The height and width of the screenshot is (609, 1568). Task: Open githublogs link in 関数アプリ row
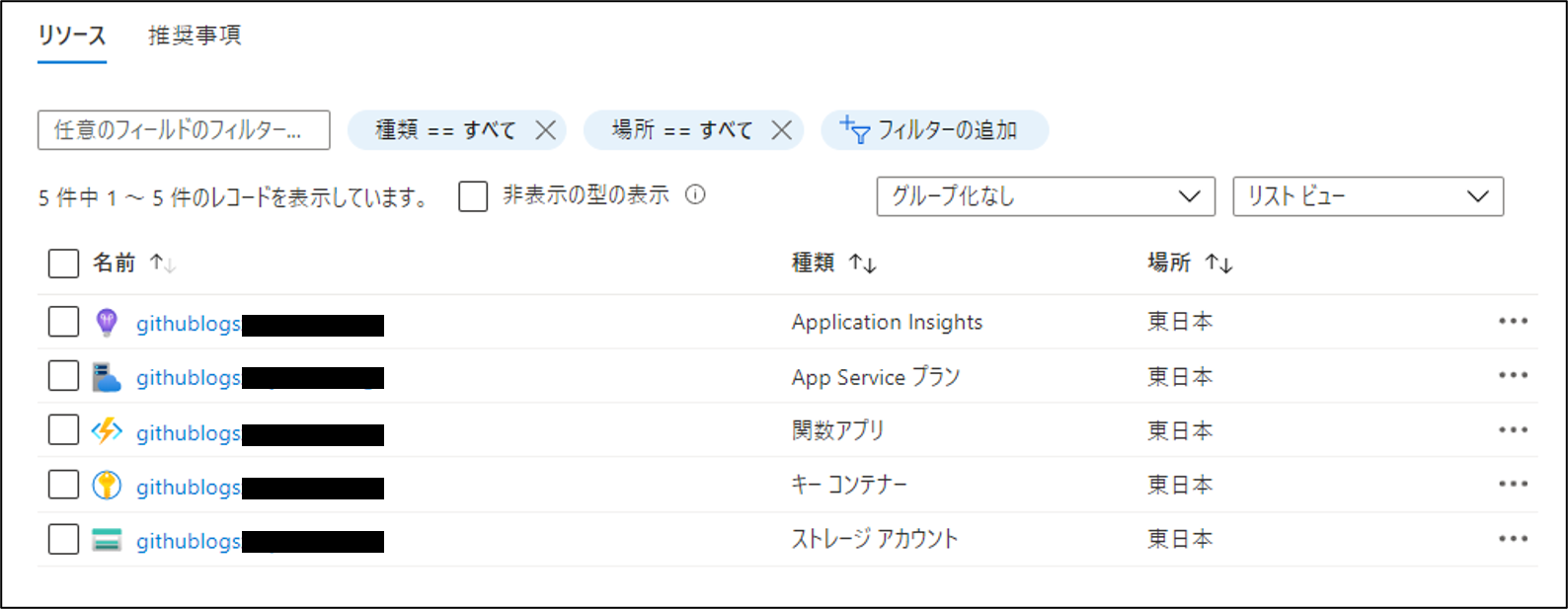(189, 432)
